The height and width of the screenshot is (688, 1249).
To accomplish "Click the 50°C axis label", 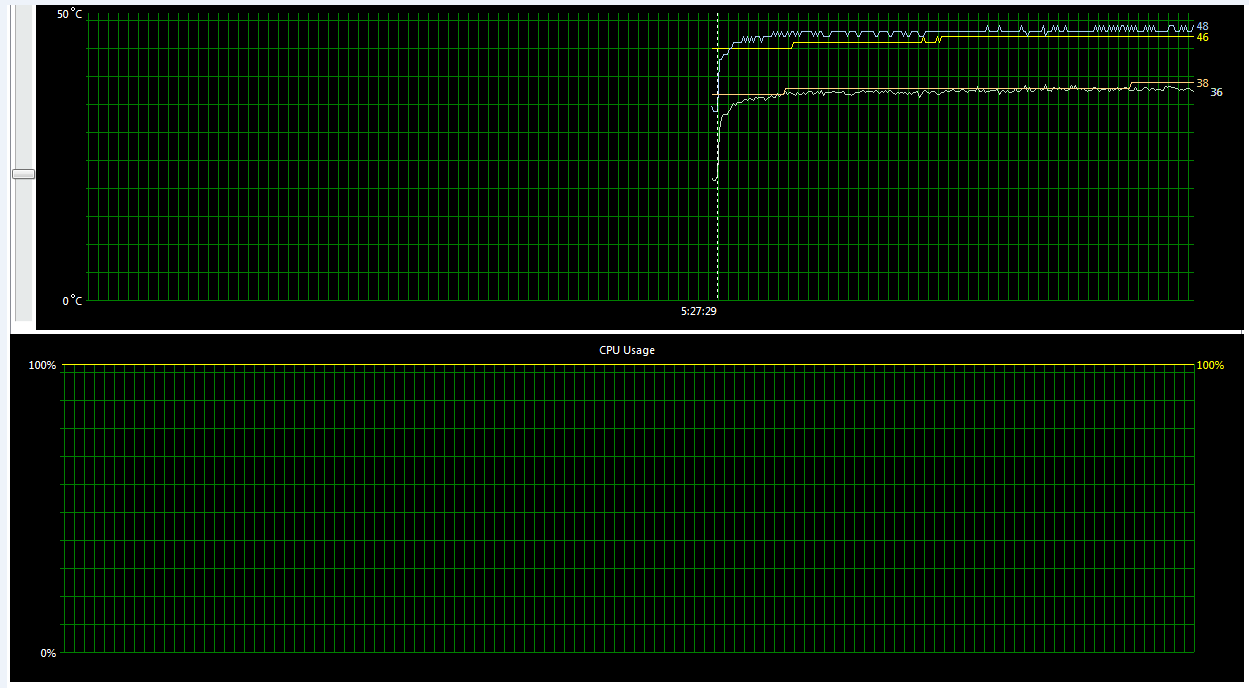I will (x=69, y=15).
